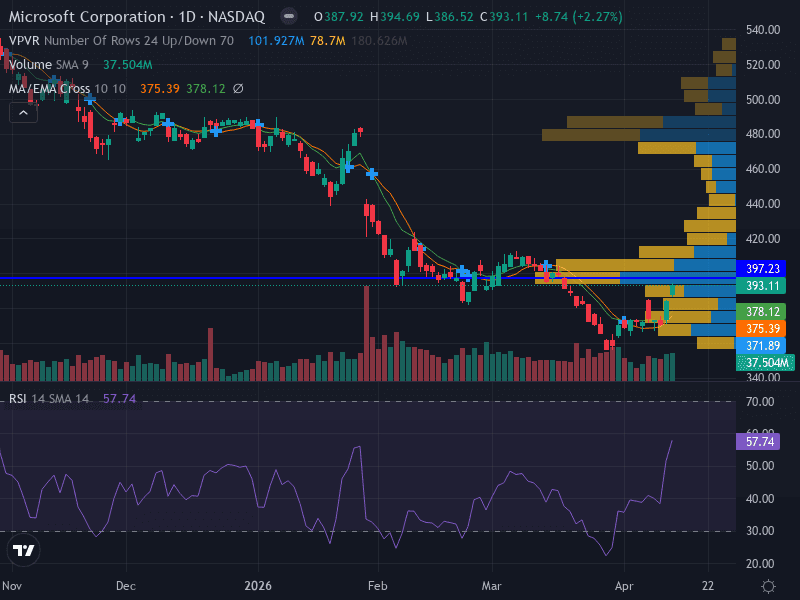Click the 375.39 orange MA price label
This screenshot has height=600, width=800.
pyautogui.click(x=763, y=329)
